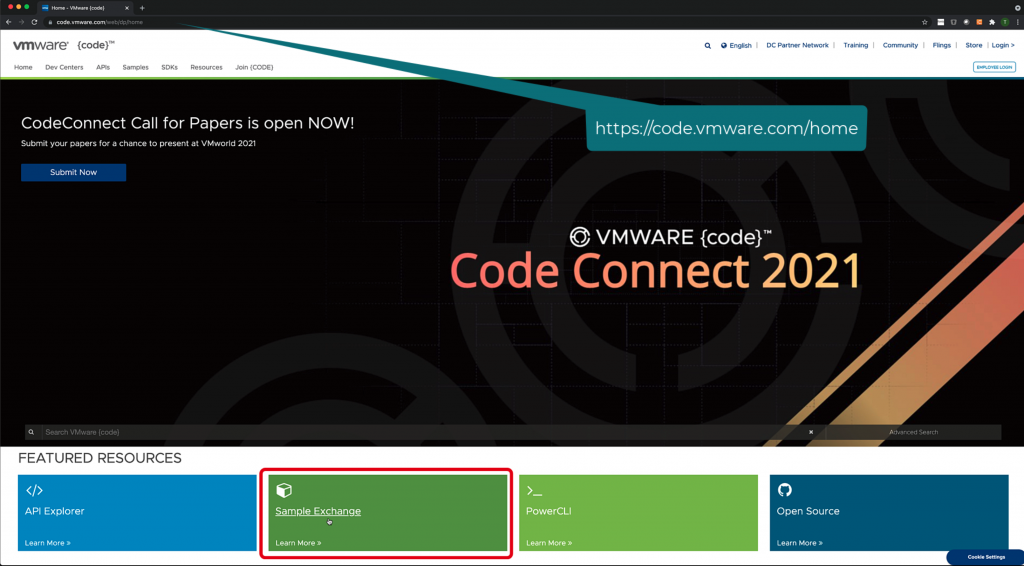Click the CodeConnect Call for Papers heading

click(187, 123)
